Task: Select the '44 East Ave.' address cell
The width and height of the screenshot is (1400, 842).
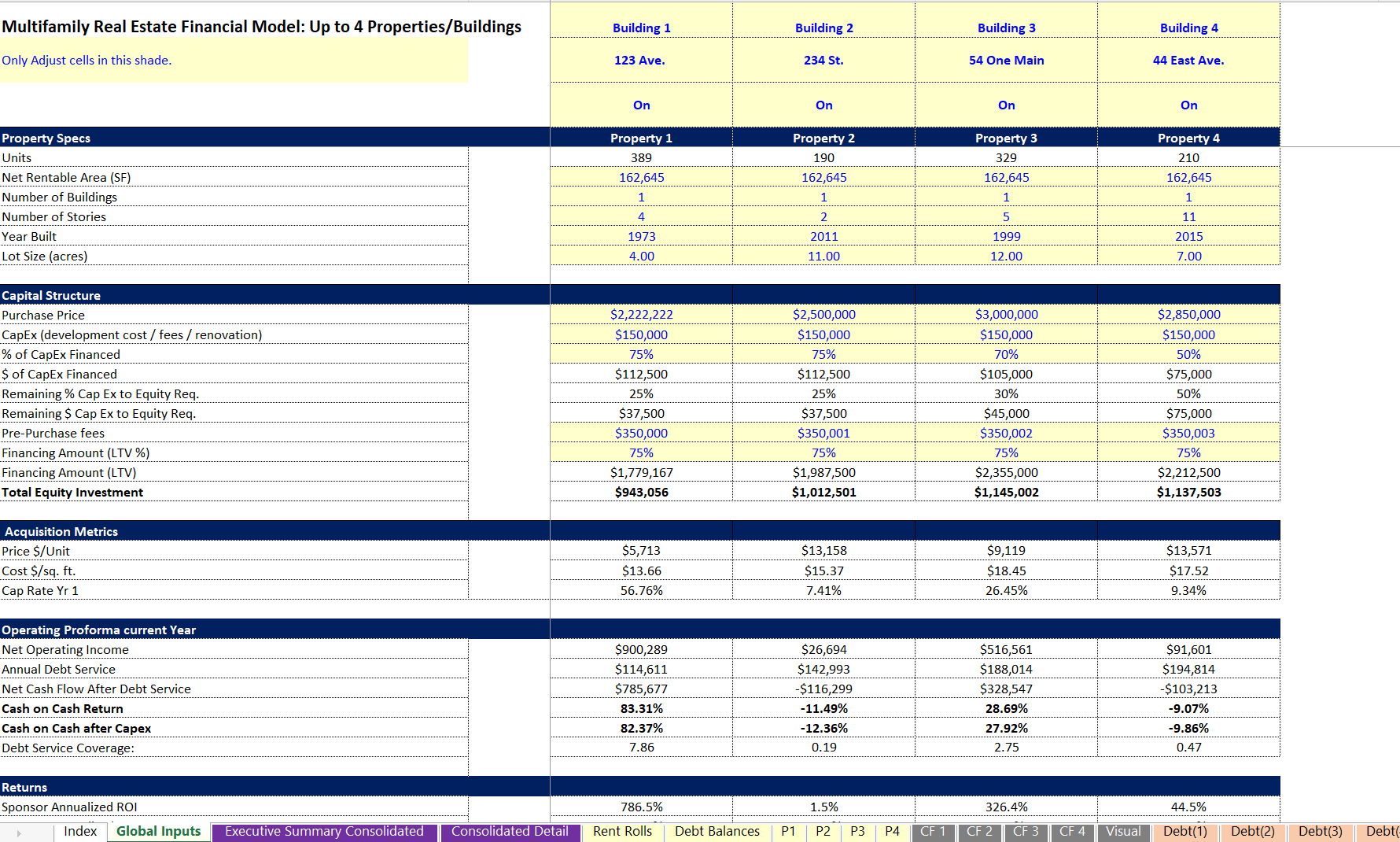Action: 1188,61
